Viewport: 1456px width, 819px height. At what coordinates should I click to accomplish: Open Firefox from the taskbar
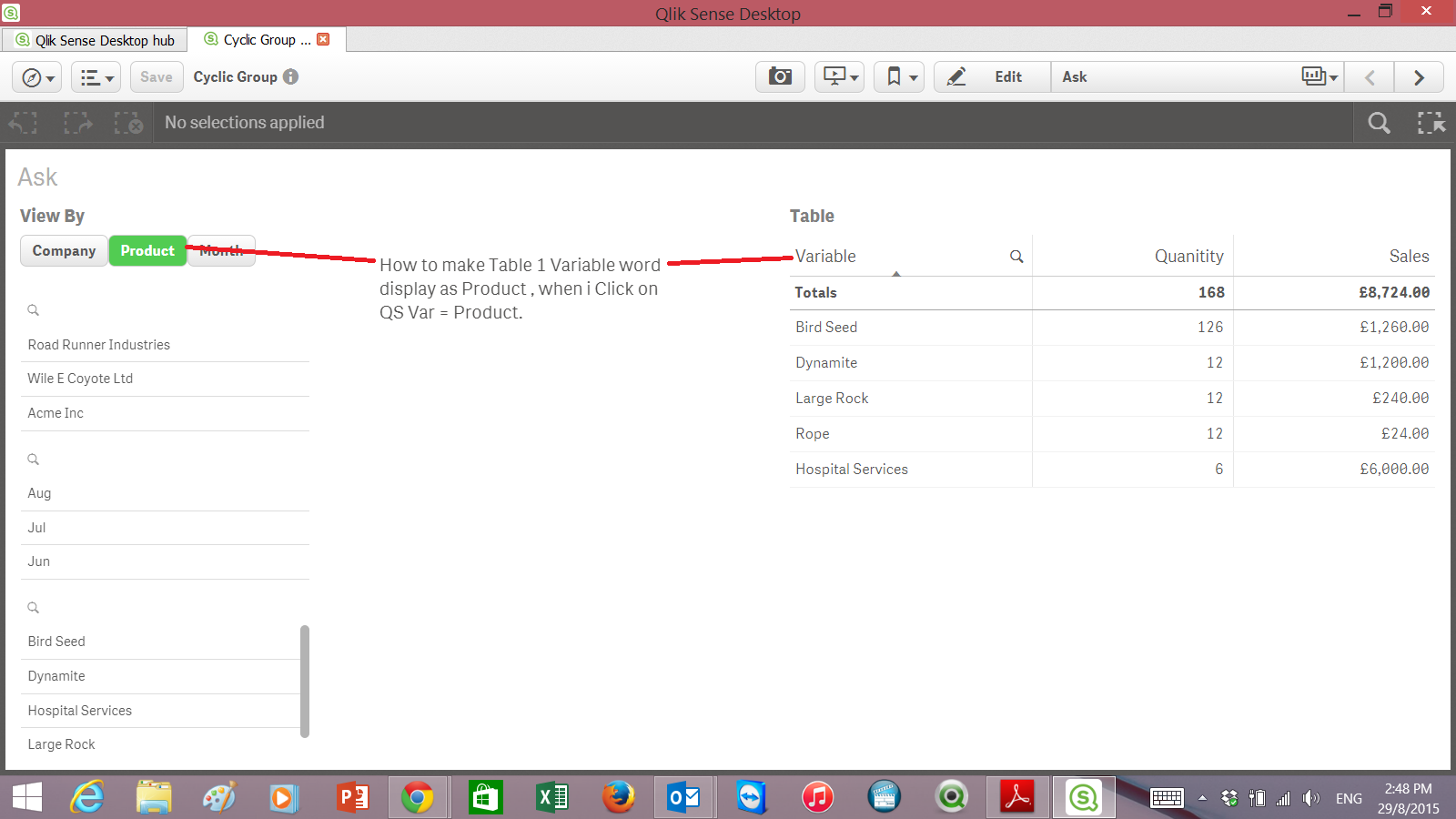[x=618, y=798]
